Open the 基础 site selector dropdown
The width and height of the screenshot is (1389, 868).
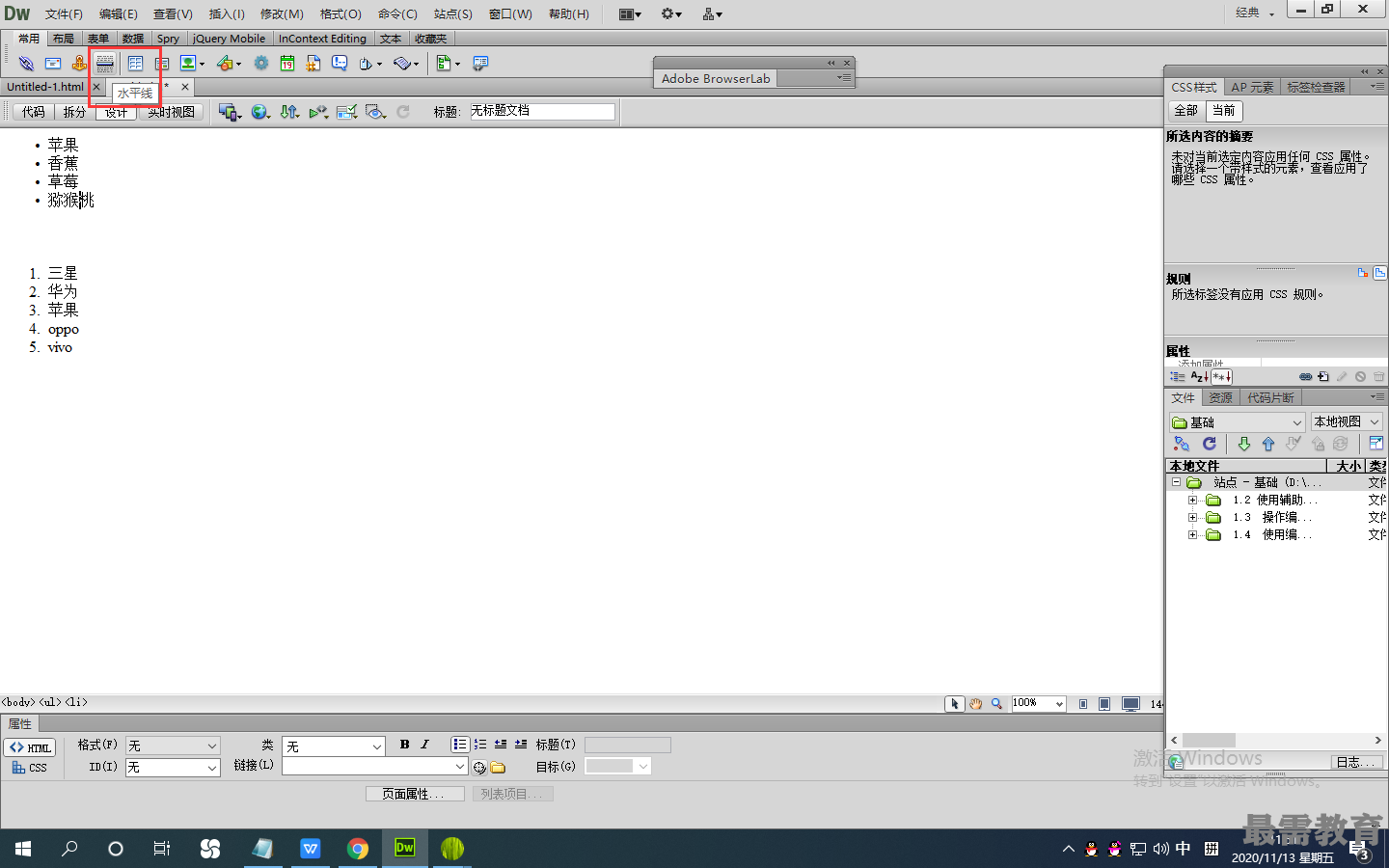pos(1238,422)
